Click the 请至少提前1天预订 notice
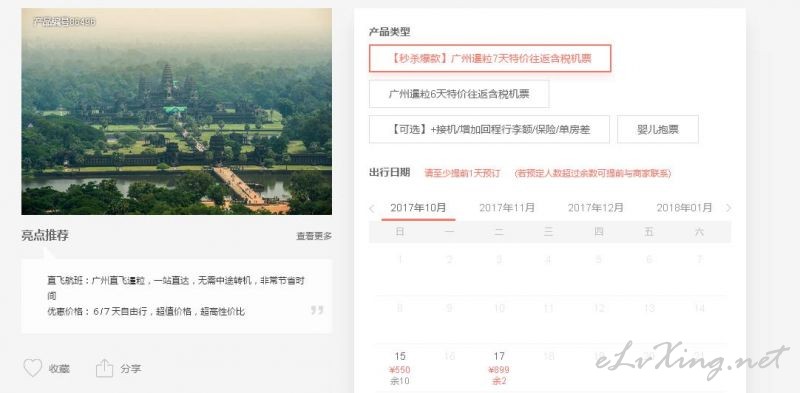This screenshot has height=393, width=800. coord(464,173)
